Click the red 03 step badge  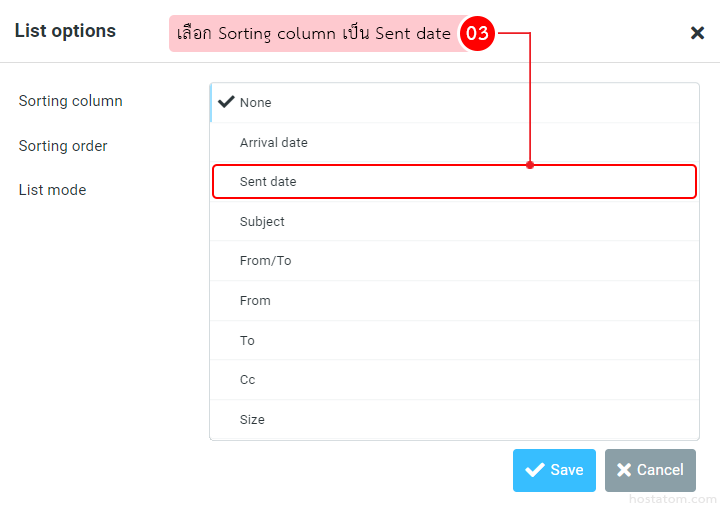(x=477, y=33)
